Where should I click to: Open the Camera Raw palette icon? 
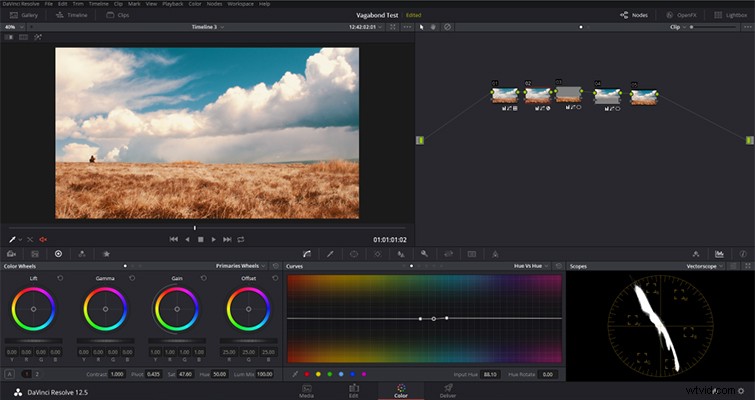pos(12,254)
